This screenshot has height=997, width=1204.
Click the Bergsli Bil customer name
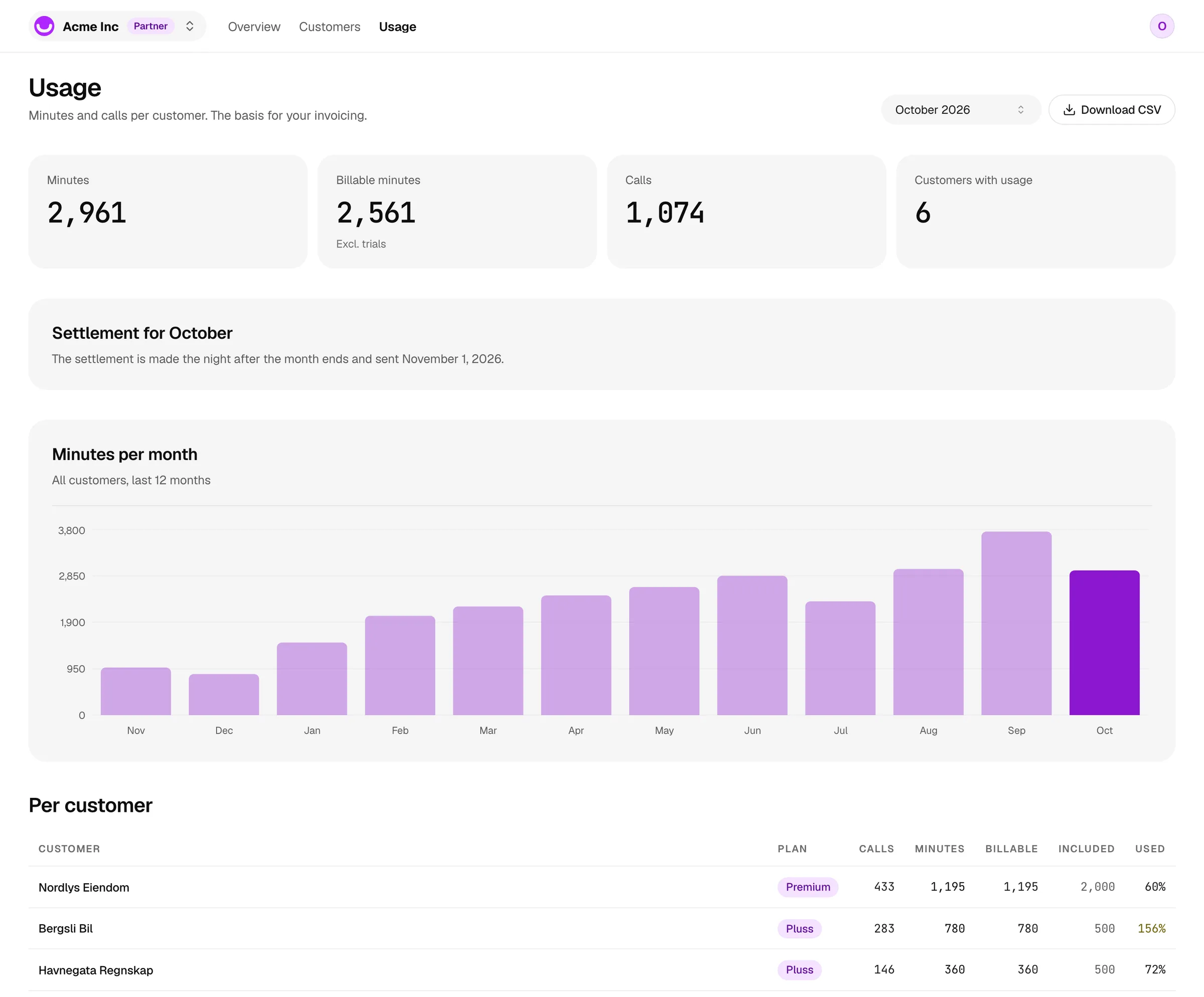[x=65, y=929]
